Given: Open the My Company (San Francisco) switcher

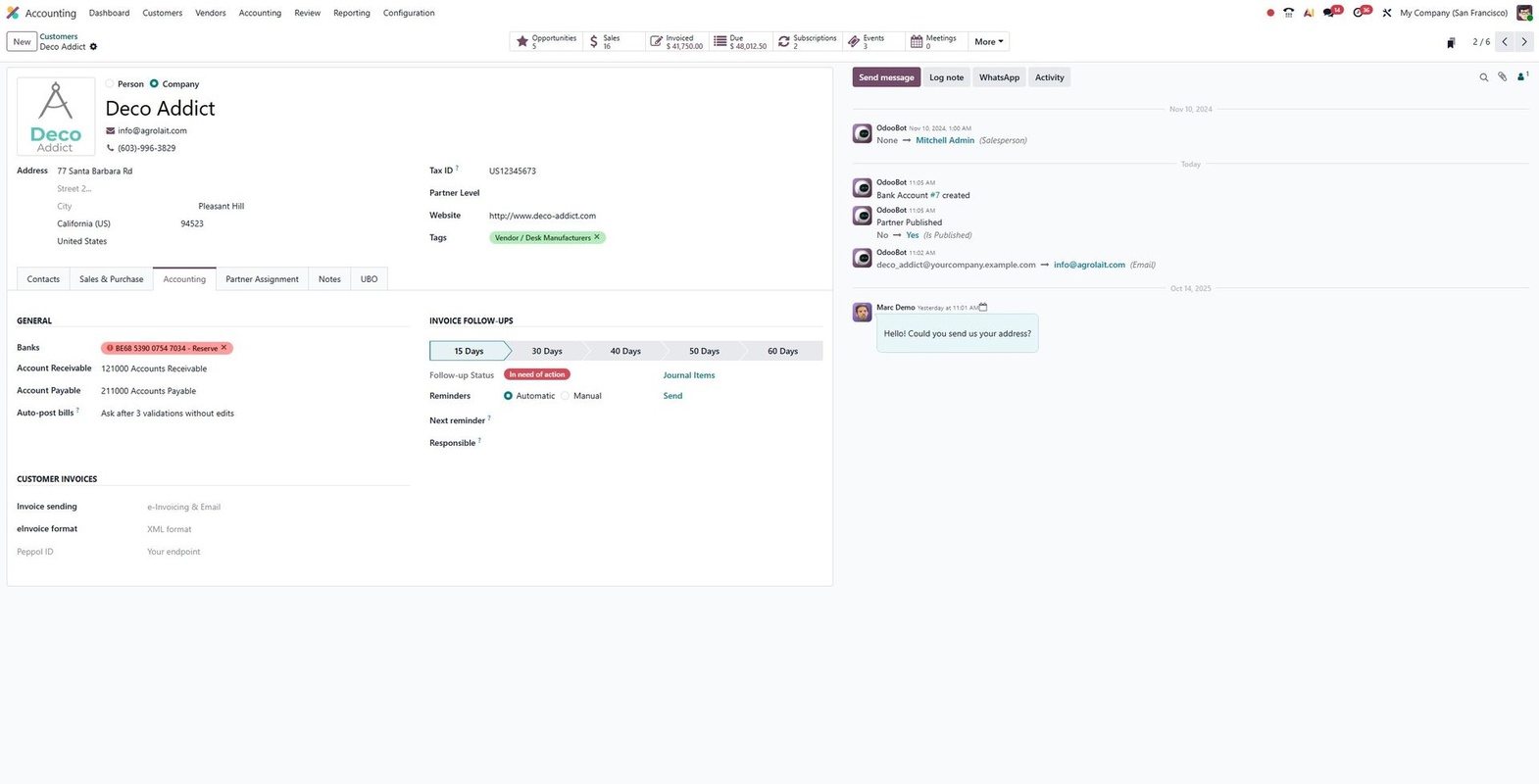Looking at the screenshot, I should [1453, 13].
